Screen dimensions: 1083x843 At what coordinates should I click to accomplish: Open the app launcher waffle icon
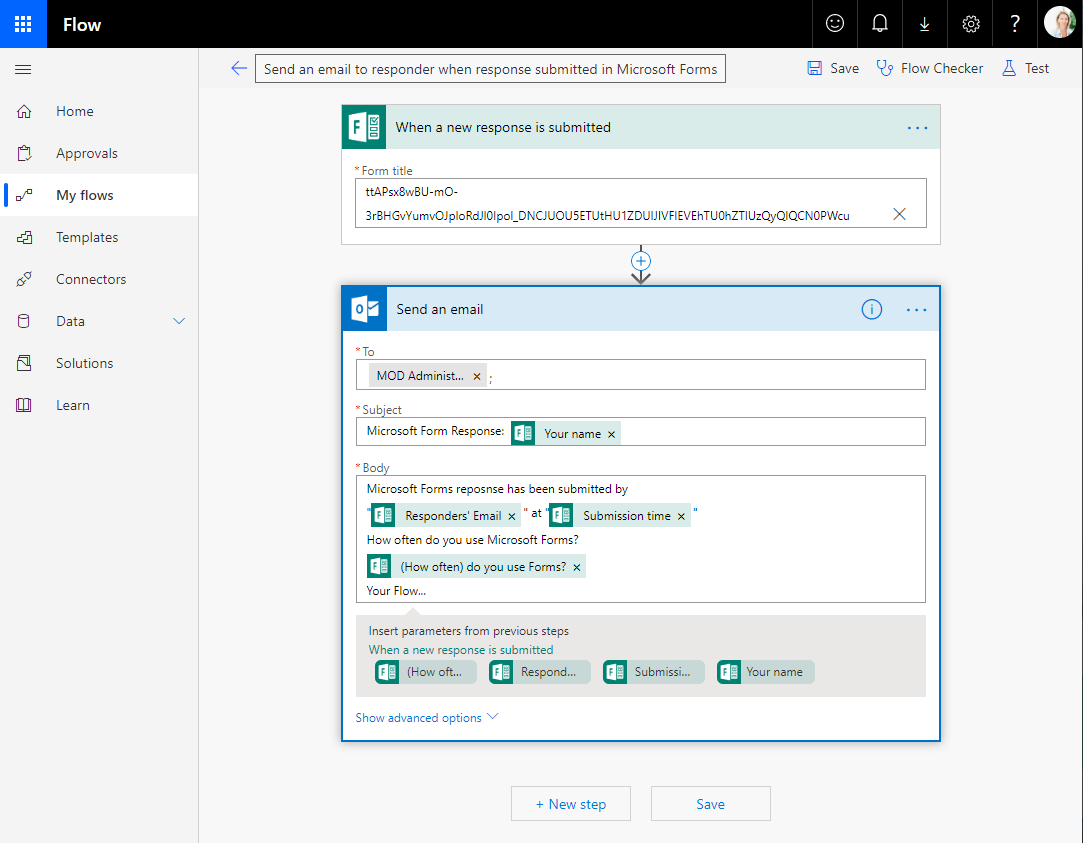24,24
